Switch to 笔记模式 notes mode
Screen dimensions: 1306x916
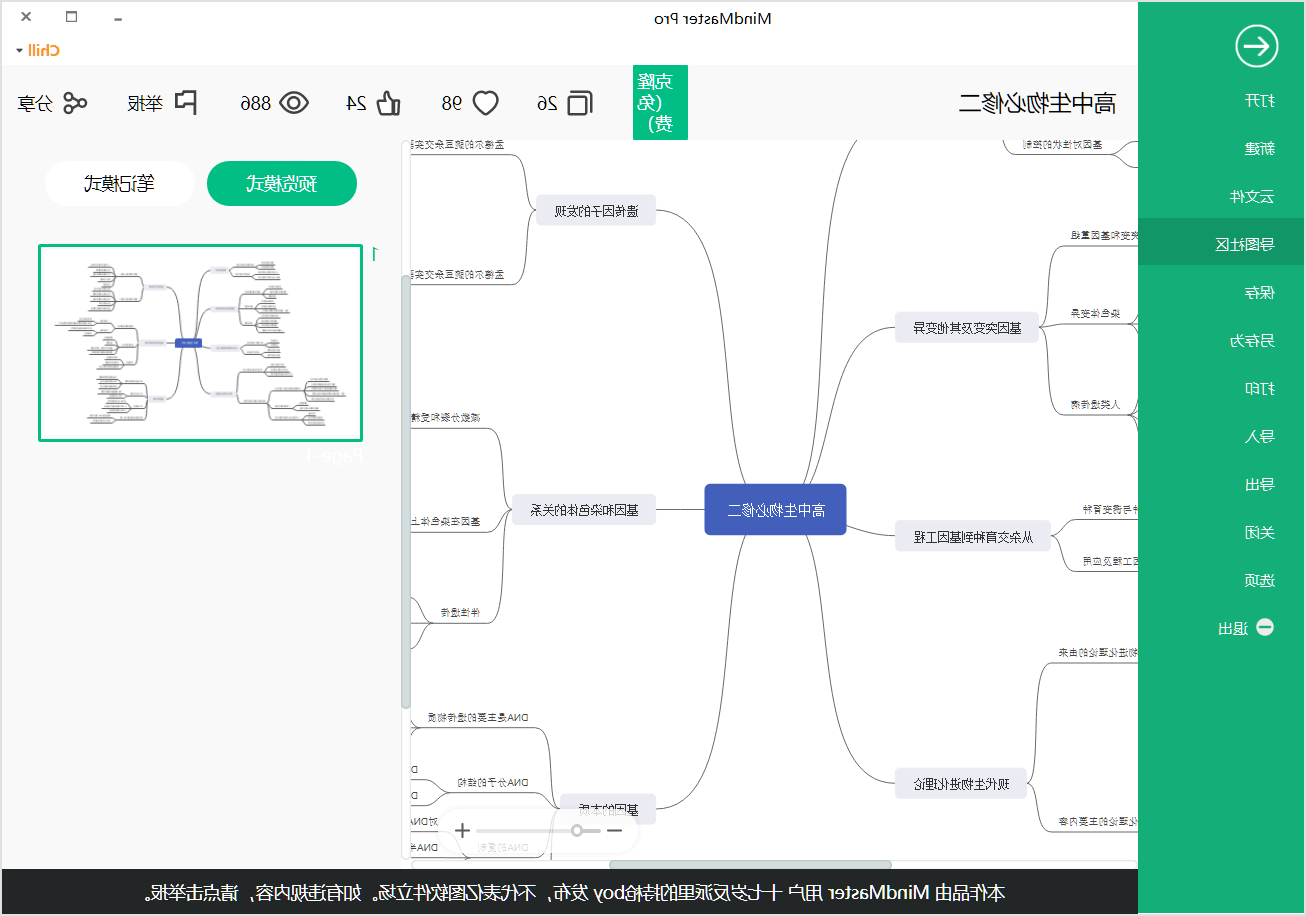[x=119, y=184]
